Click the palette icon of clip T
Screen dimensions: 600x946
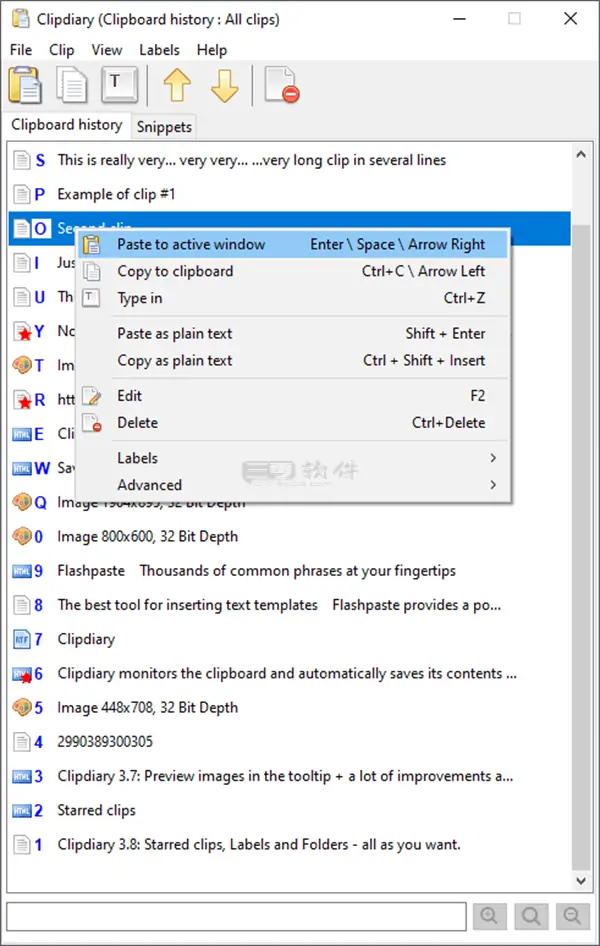(x=22, y=366)
